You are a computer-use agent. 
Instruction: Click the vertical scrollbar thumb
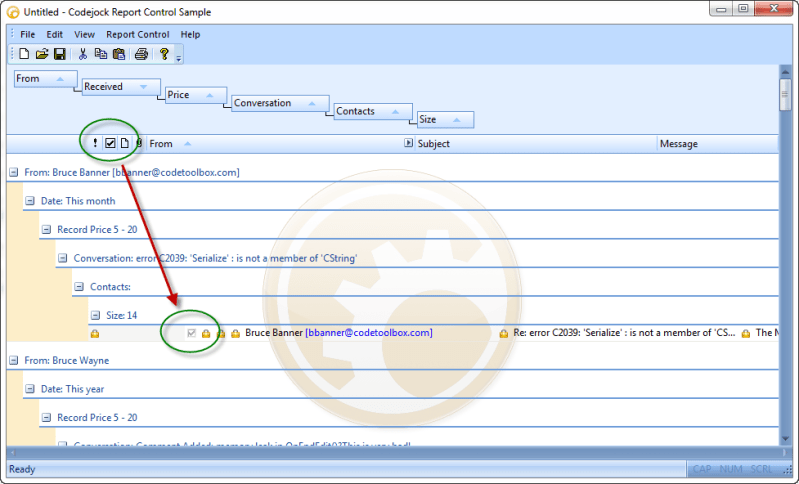785,94
